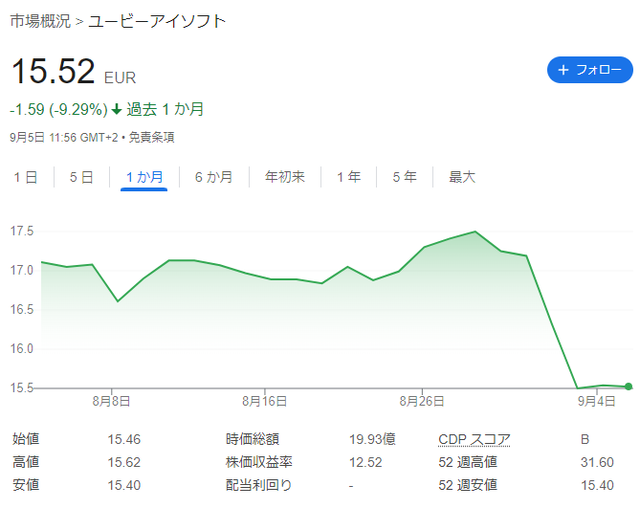Click the down arrow change icon
The height and width of the screenshot is (508, 640).
pyautogui.click(x=117, y=109)
